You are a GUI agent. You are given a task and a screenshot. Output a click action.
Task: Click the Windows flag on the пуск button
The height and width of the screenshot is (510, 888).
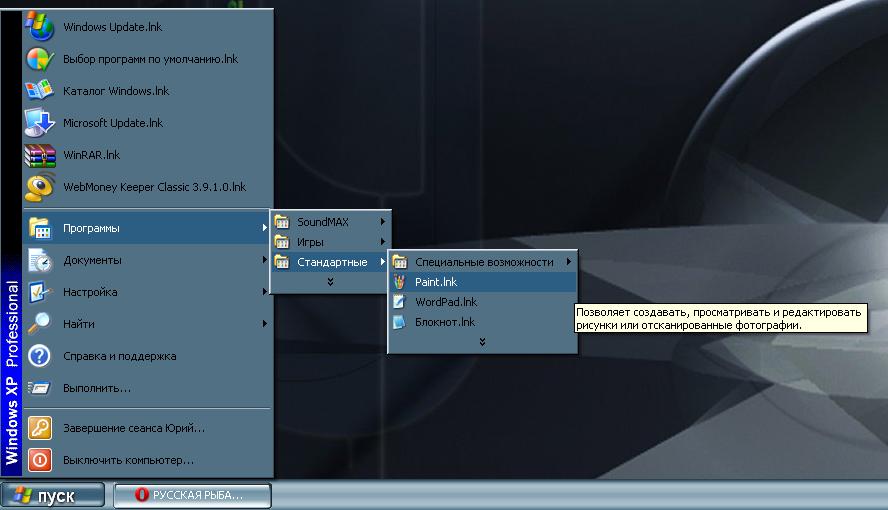(x=23, y=495)
